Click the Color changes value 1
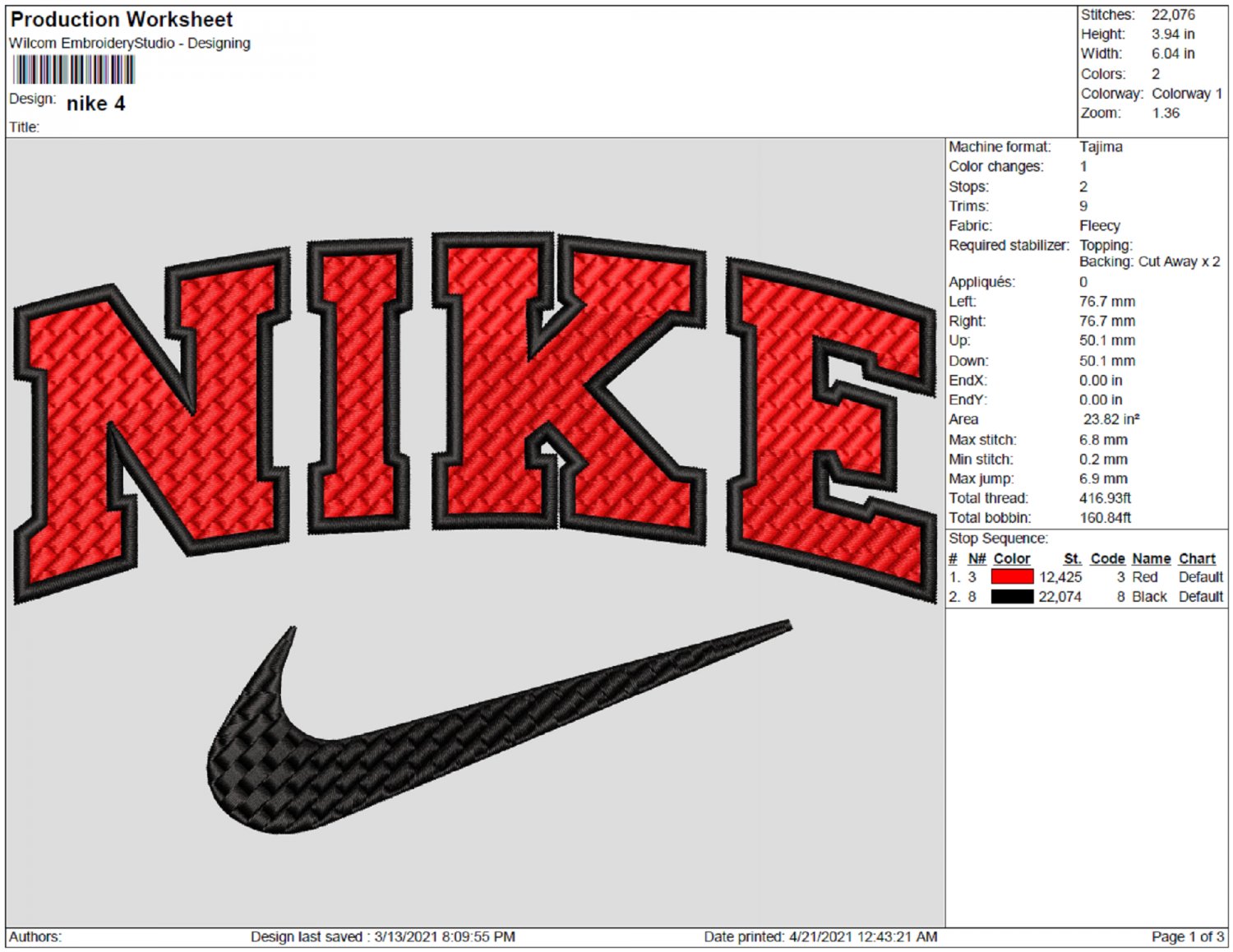 [1083, 167]
